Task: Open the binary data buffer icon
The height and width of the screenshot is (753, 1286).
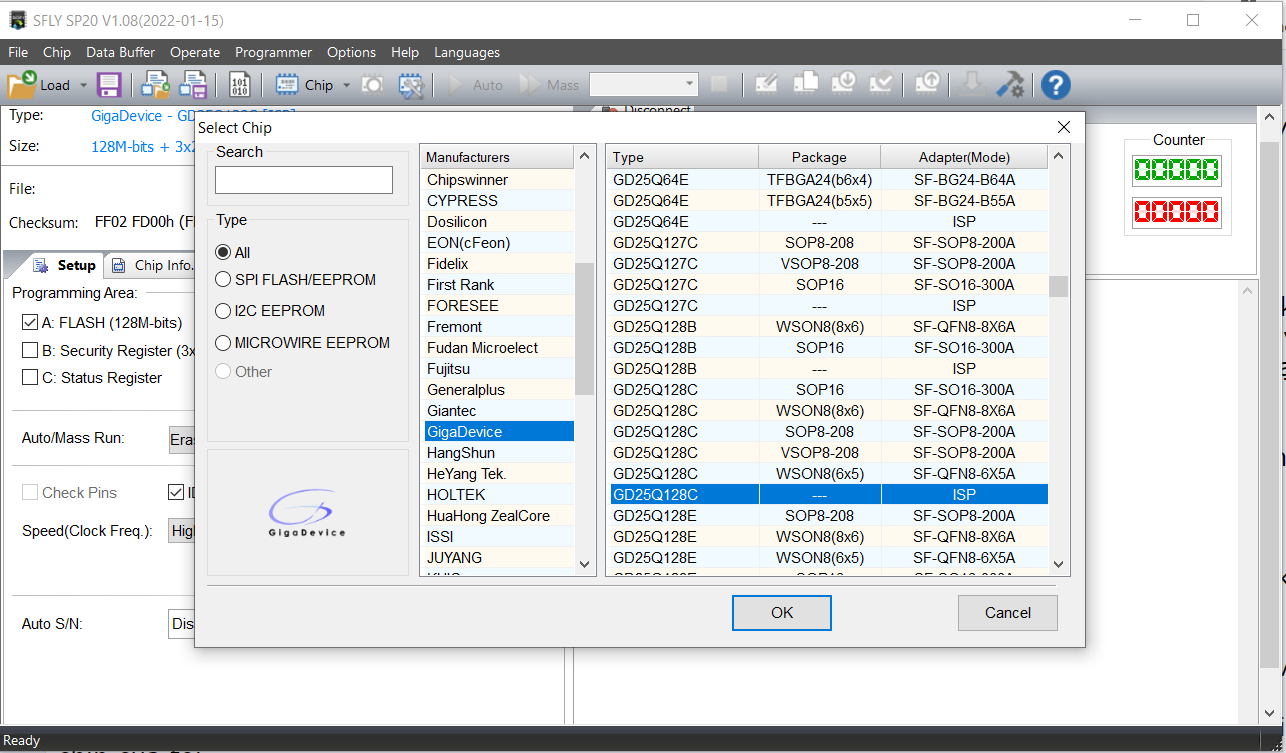Action: [x=240, y=85]
